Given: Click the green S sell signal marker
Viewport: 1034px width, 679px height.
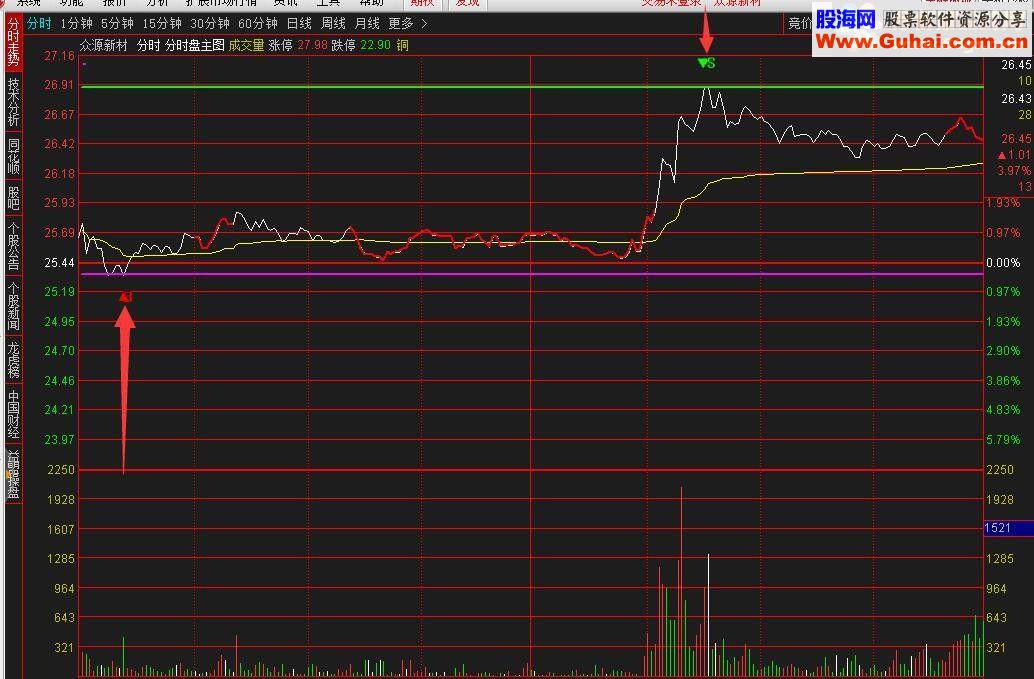Looking at the screenshot, I should [x=706, y=63].
